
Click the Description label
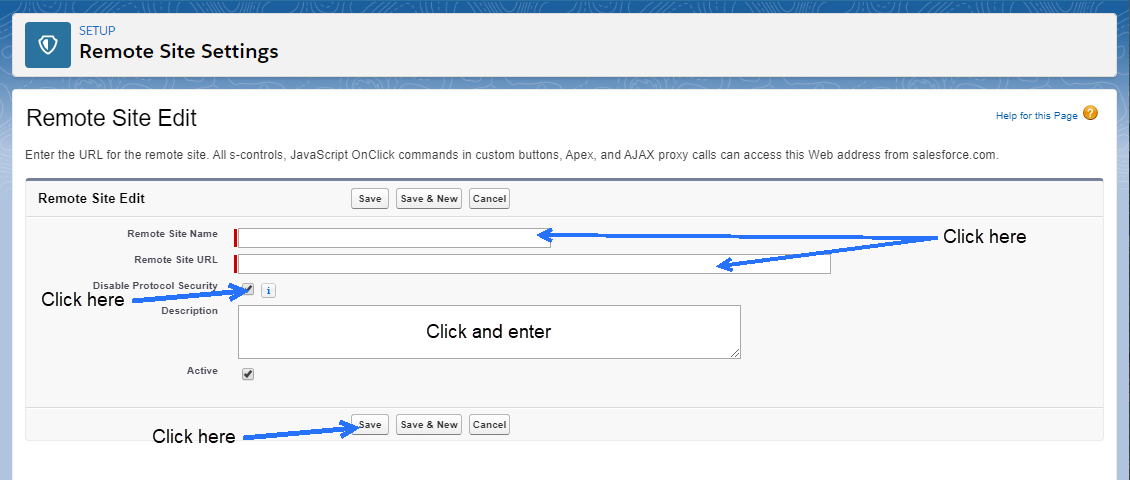point(190,311)
